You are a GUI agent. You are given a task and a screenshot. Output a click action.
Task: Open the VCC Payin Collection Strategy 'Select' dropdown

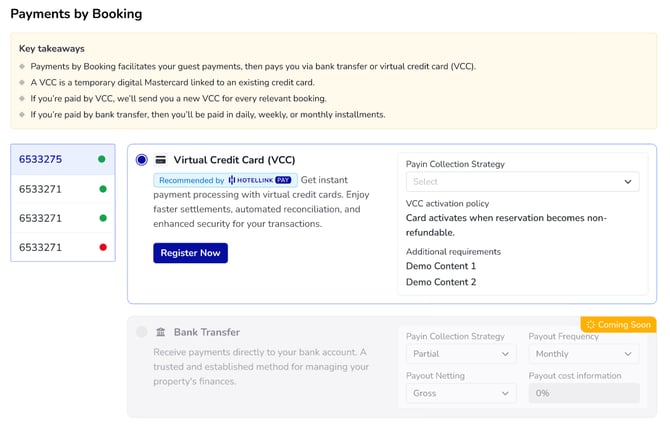521,182
